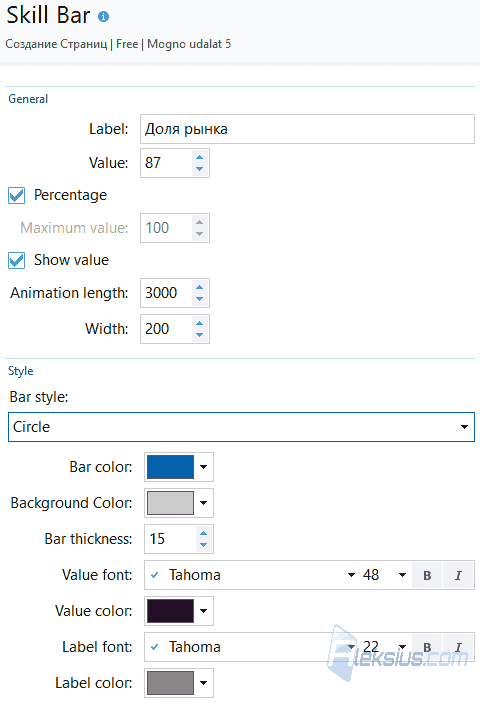The image size is (480, 704).
Task: Decrease the Value spinner down arrow
Action: coord(199,169)
